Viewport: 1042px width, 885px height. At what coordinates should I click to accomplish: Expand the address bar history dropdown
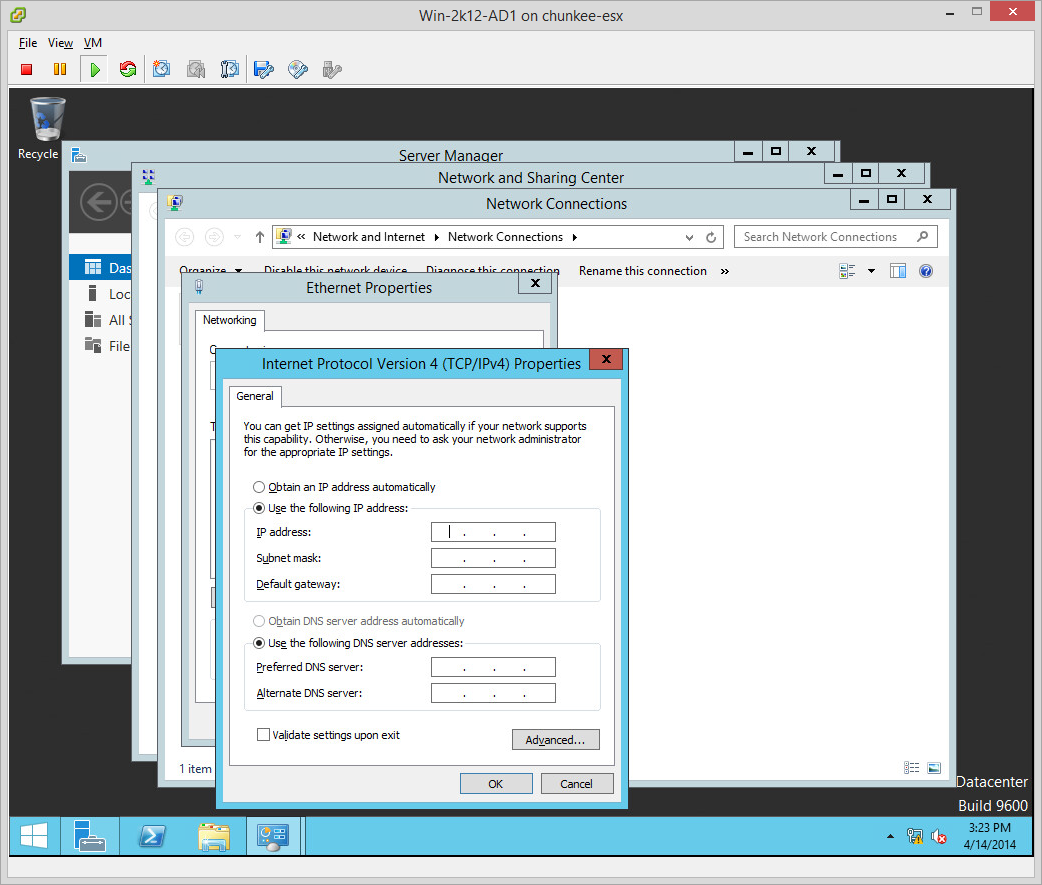click(689, 238)
